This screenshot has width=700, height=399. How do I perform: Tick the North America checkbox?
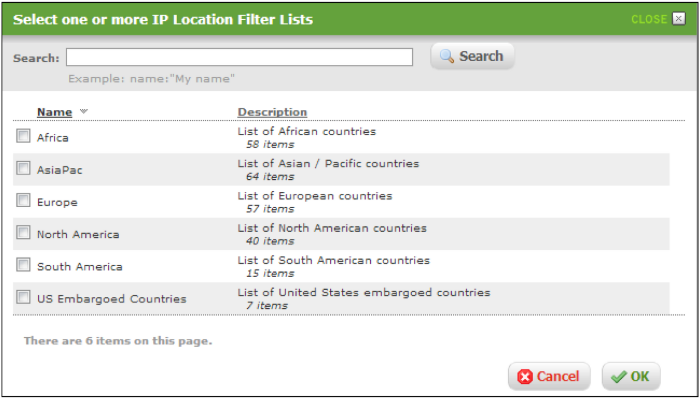[23, 232]
